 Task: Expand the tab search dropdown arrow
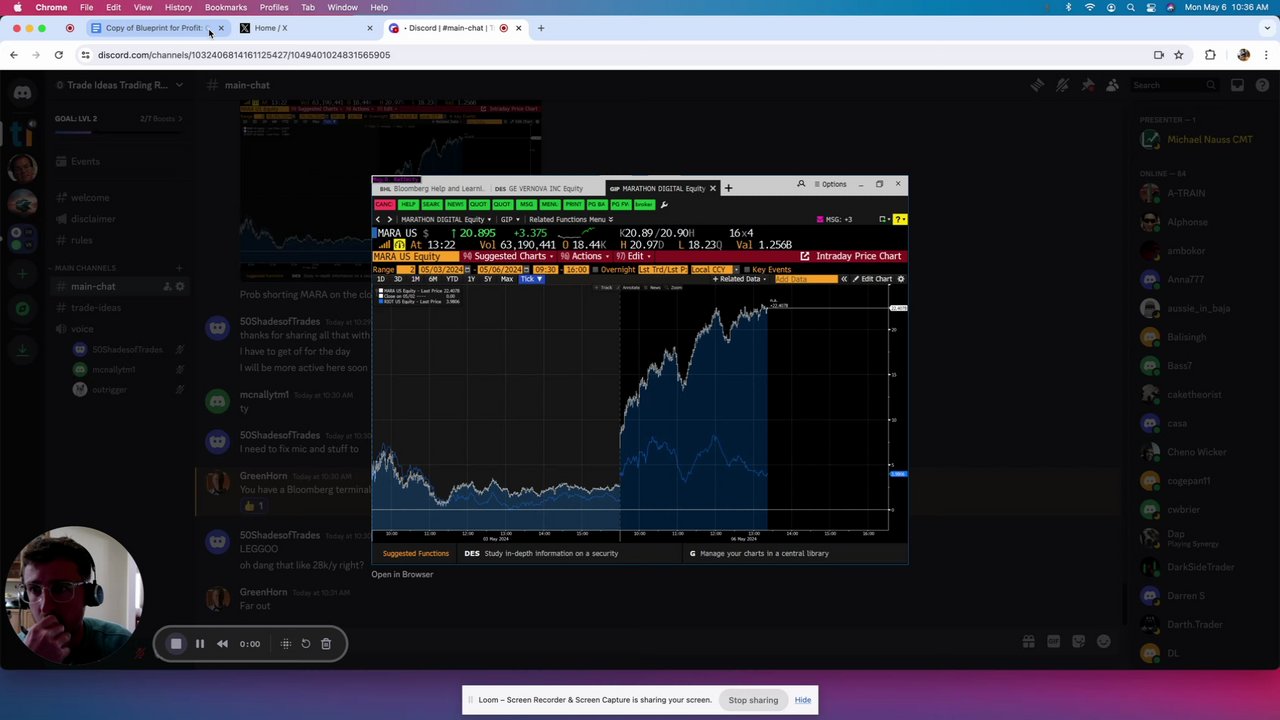(1266, 28)
